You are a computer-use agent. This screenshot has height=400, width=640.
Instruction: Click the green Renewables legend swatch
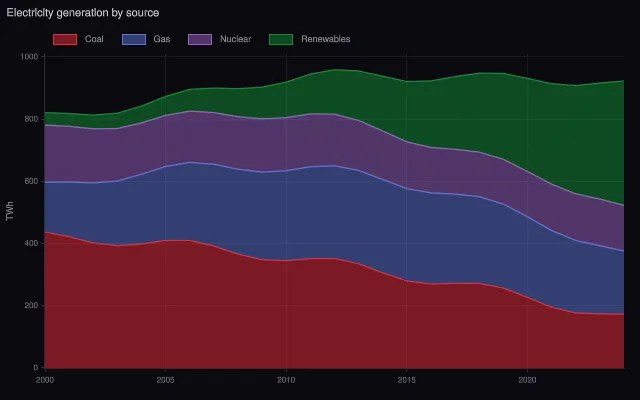click(x=281, y=39)
